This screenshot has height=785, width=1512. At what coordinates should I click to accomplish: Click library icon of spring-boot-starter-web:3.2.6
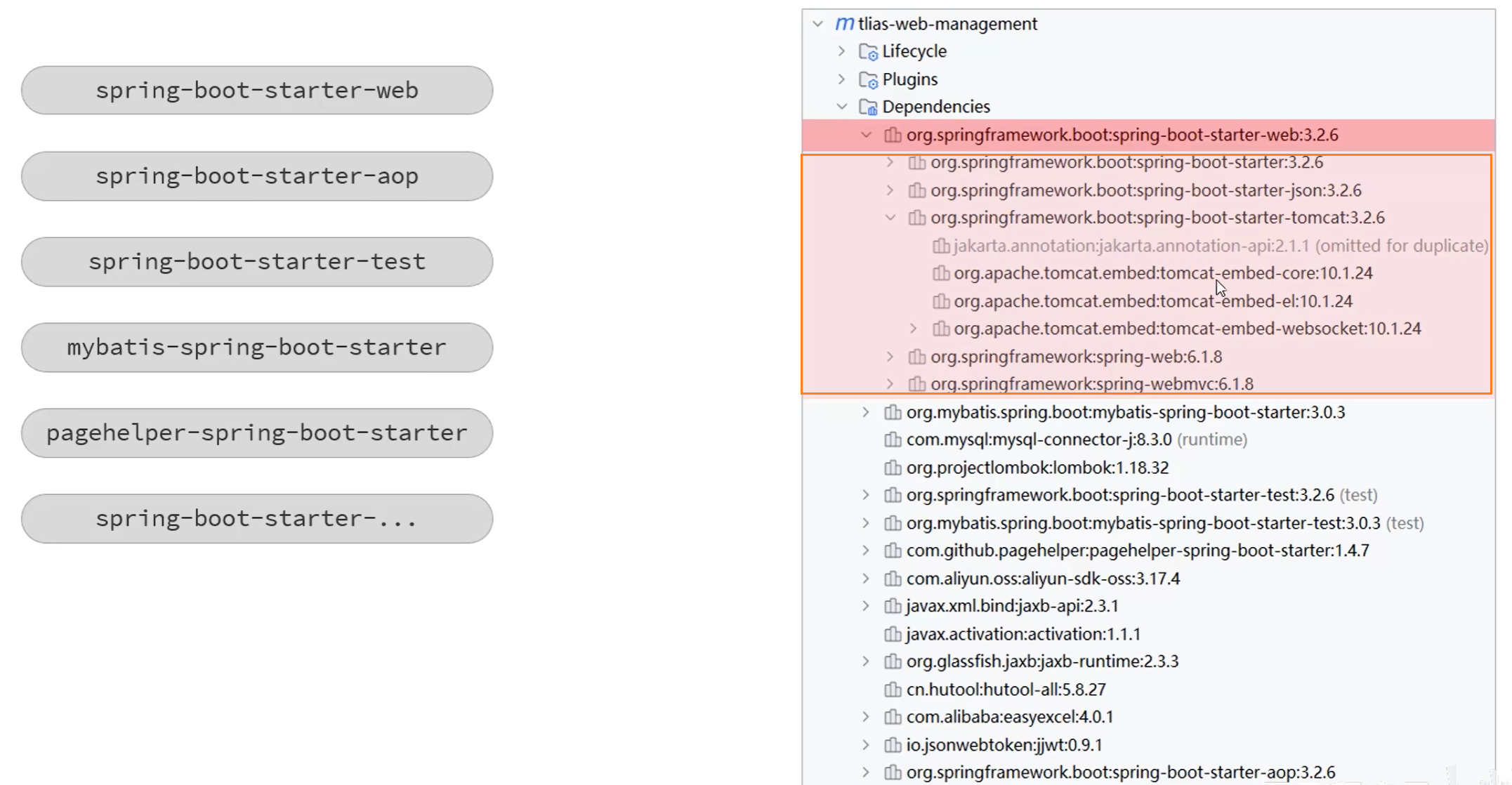click(893, 135)
